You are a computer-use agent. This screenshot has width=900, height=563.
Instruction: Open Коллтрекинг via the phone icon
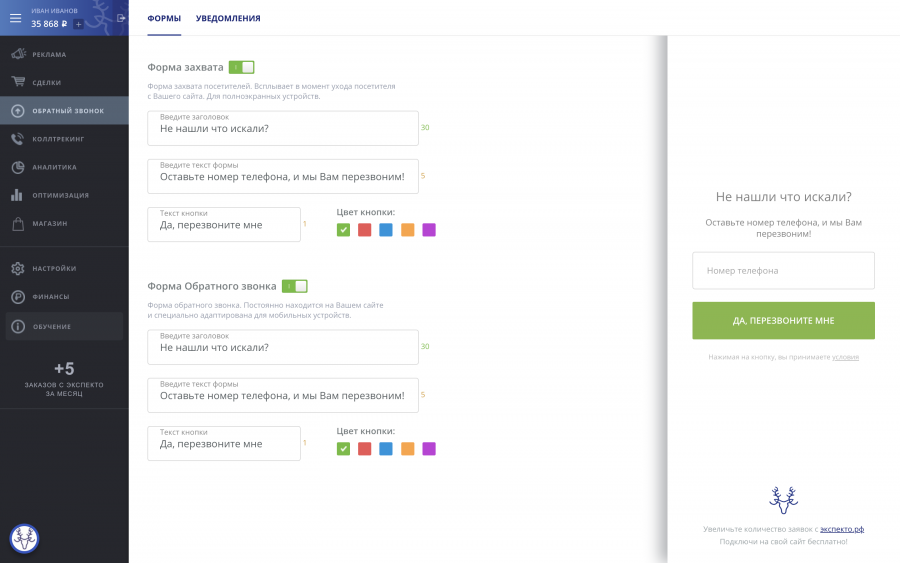pyautogui.click(x=17, y=139)
